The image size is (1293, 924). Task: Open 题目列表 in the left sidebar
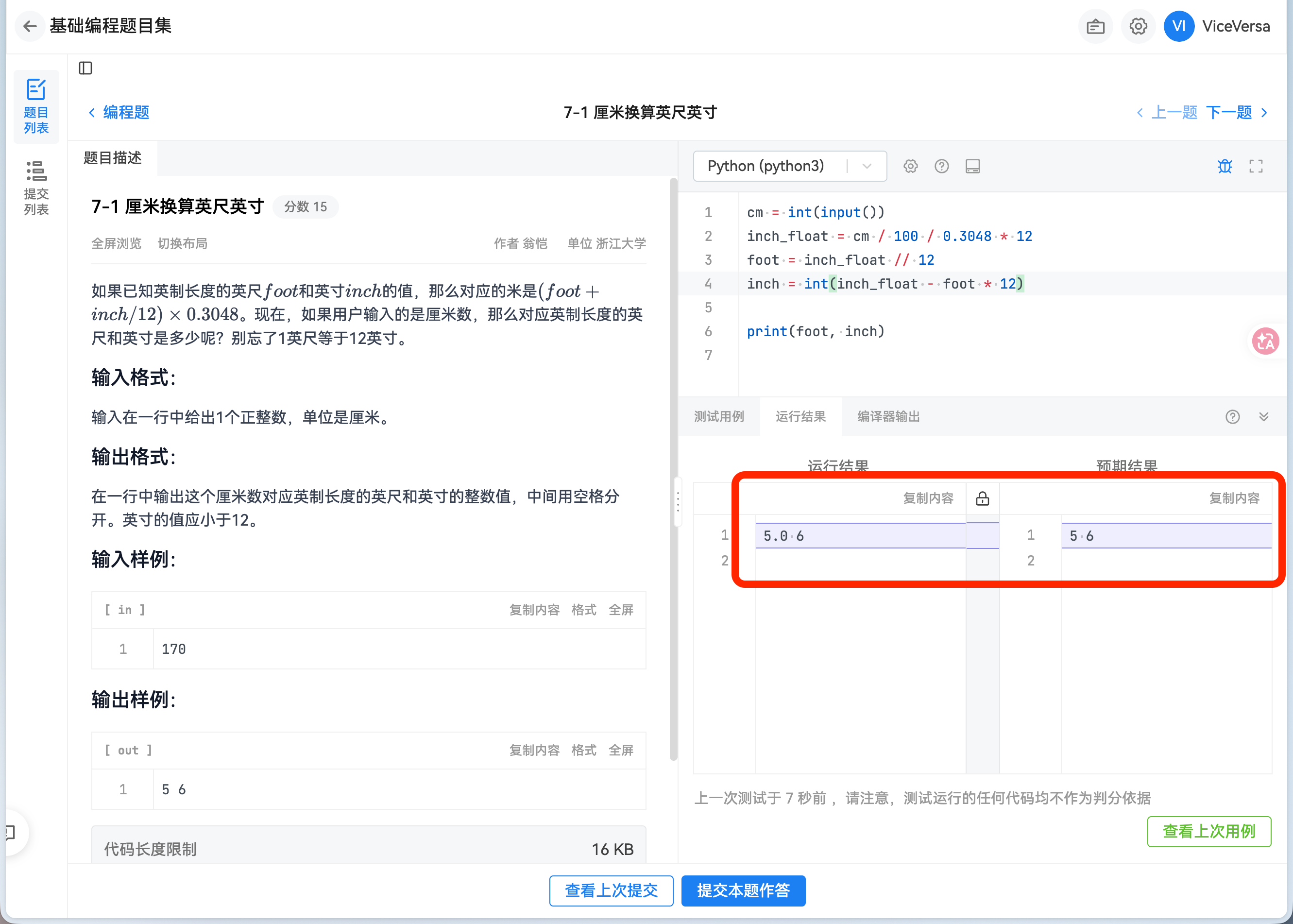[36, 107]
